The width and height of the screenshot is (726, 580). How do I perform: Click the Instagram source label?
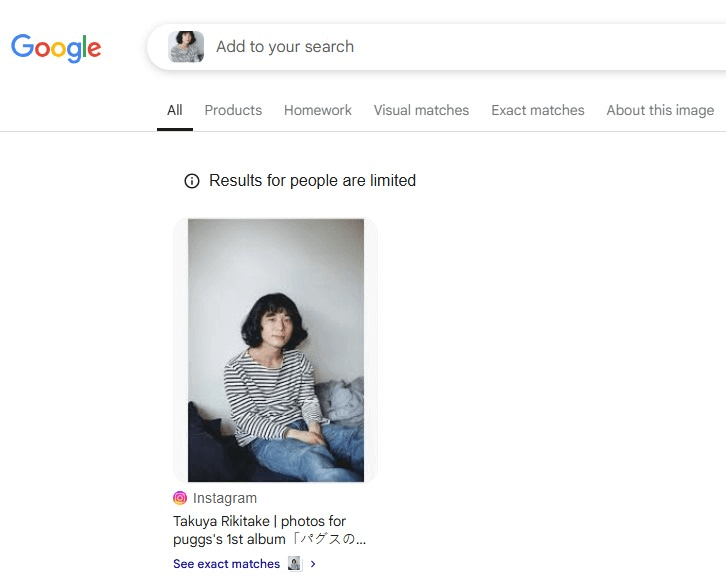pyautogui.click(x=225, y=498)
